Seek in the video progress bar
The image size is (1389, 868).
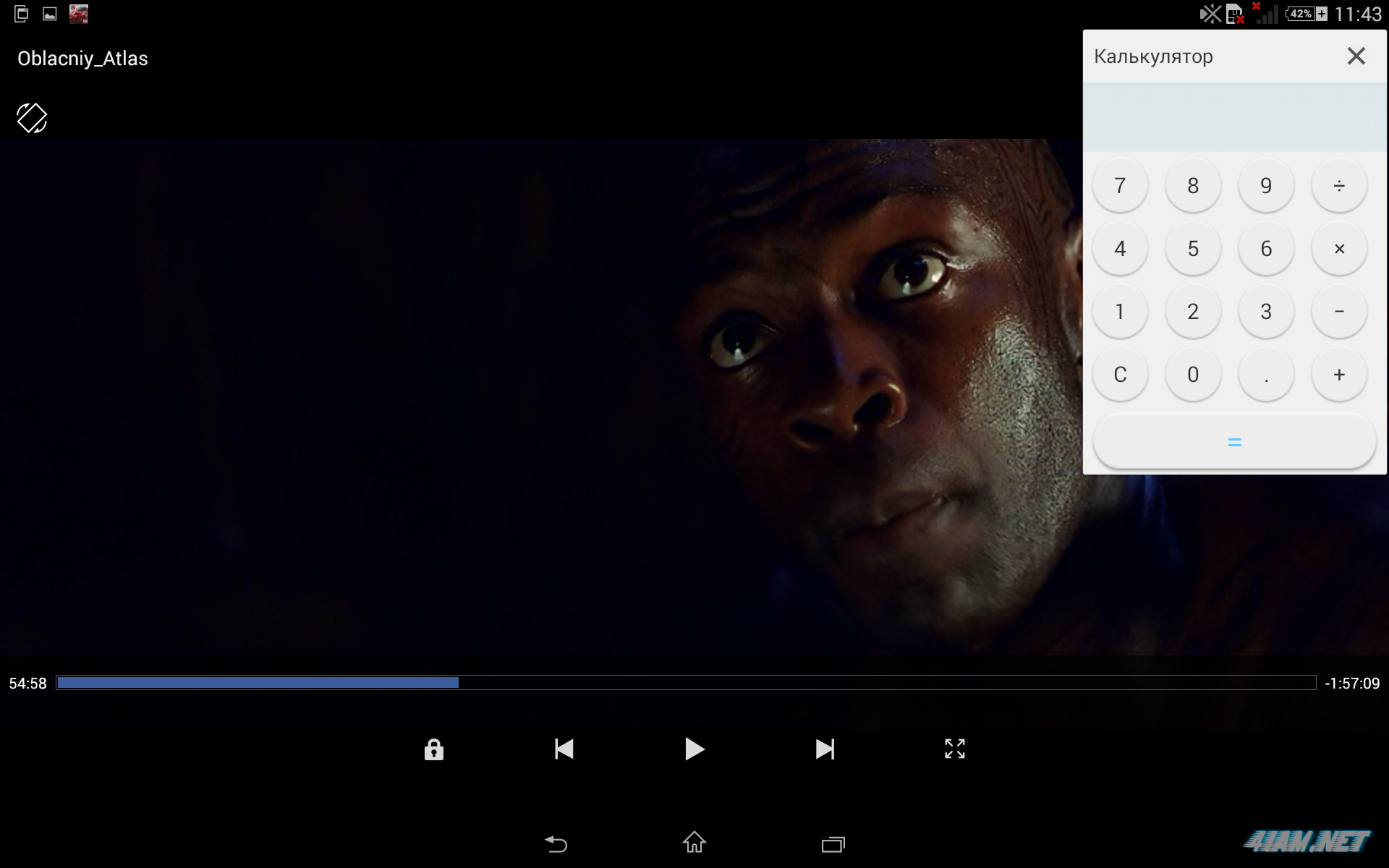point(686,683)
